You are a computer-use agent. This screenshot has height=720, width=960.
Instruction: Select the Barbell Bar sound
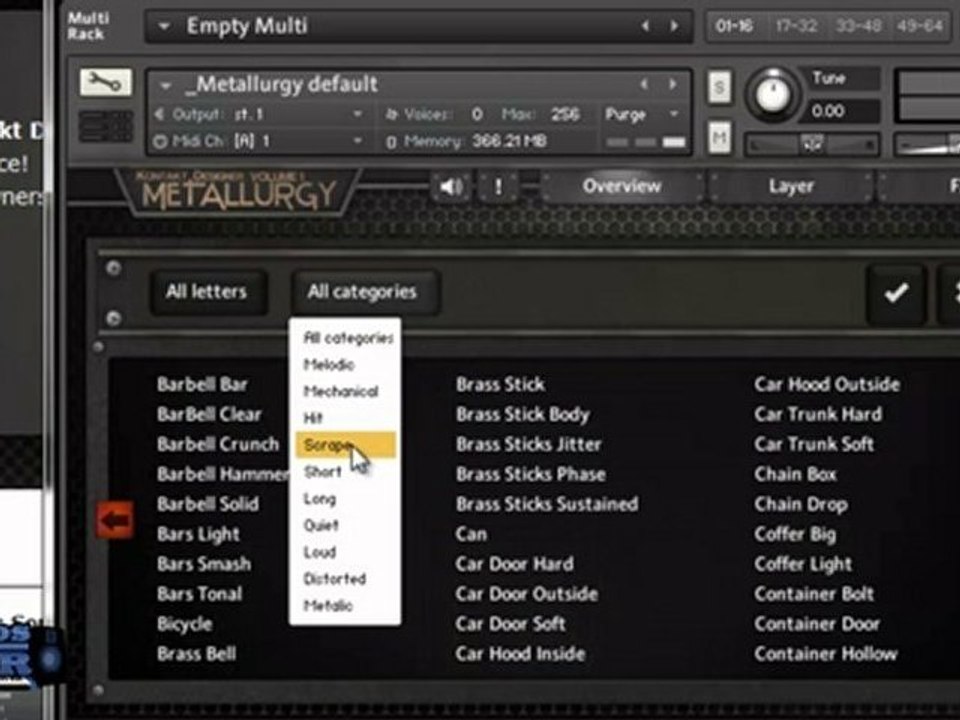[202, 384]
